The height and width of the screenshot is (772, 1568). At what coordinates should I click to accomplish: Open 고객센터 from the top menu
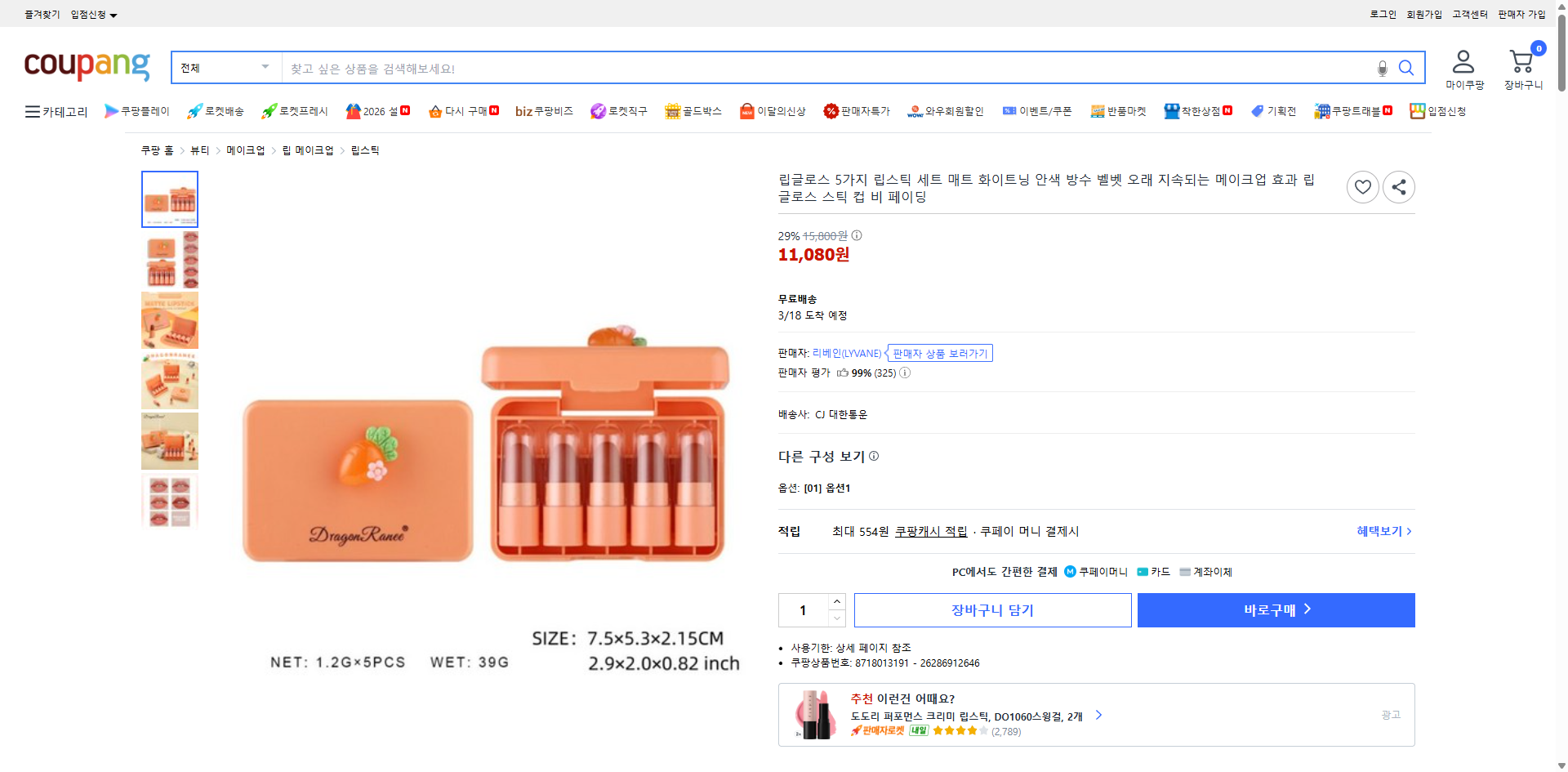(x=1470, y=14)
